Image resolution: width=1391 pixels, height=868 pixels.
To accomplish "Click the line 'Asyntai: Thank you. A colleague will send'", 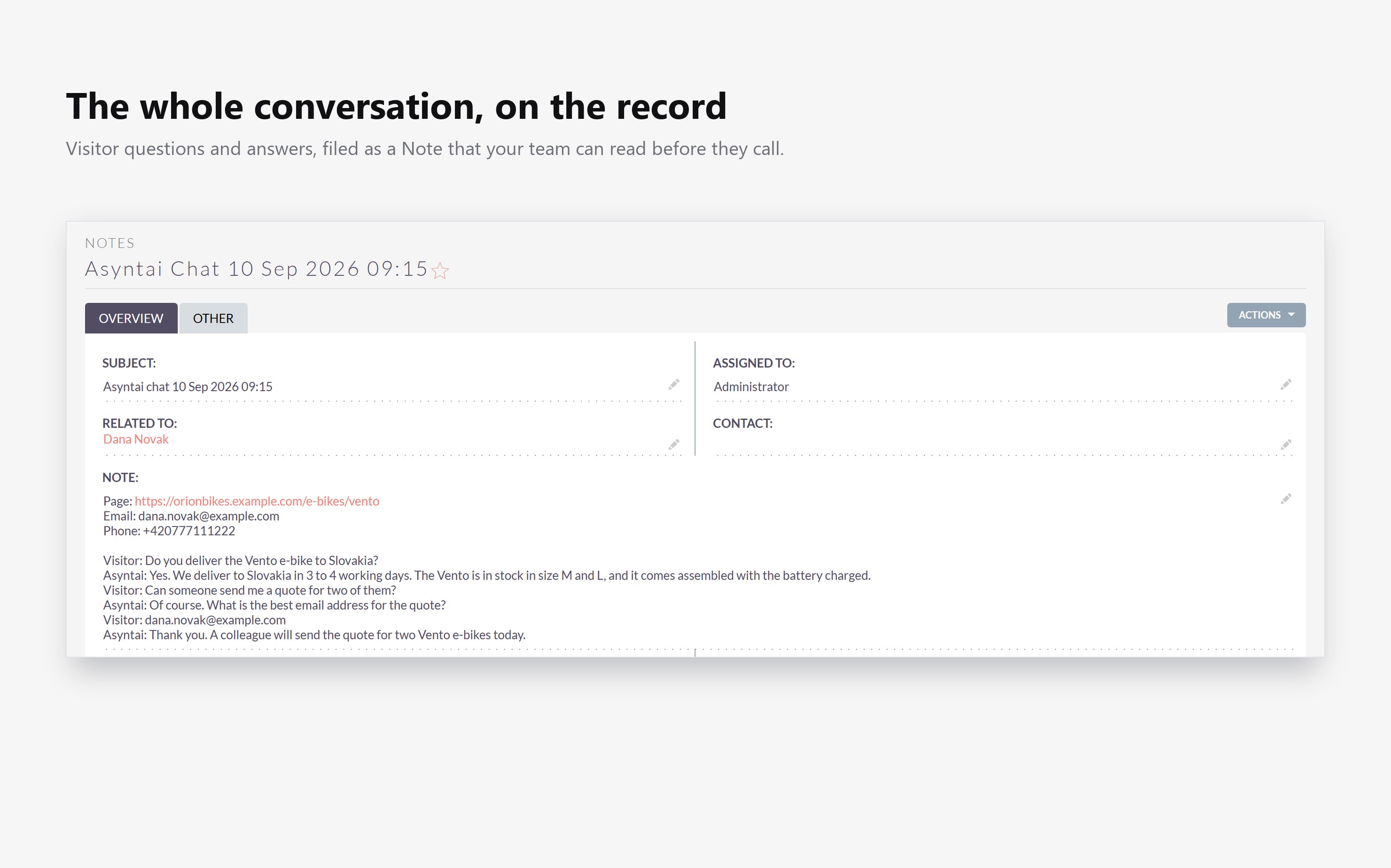I will tap(314, 635).
